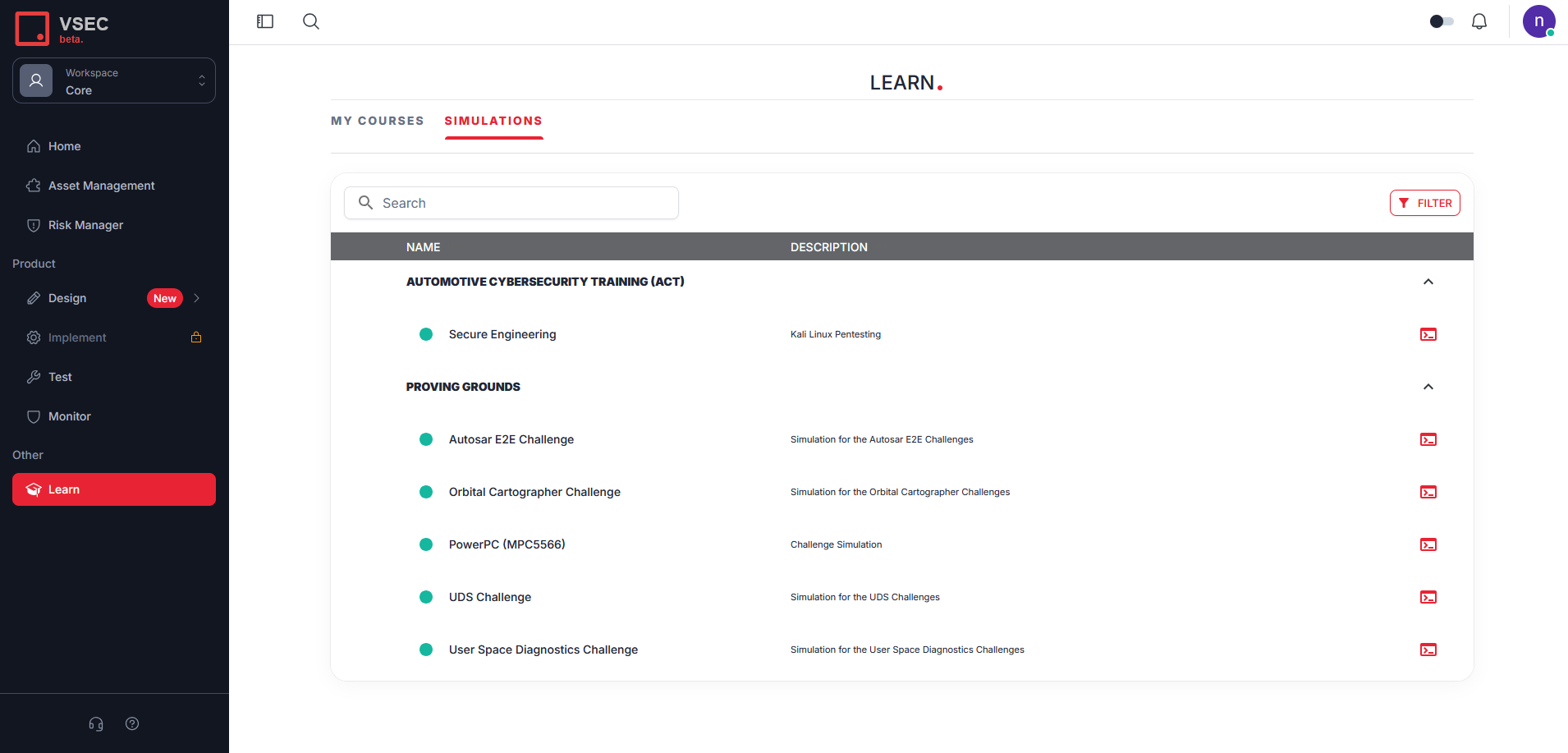This screenshot has width=1568, height=753.
Task: Toggle the dark mode switch
Action: (1441, 21)
